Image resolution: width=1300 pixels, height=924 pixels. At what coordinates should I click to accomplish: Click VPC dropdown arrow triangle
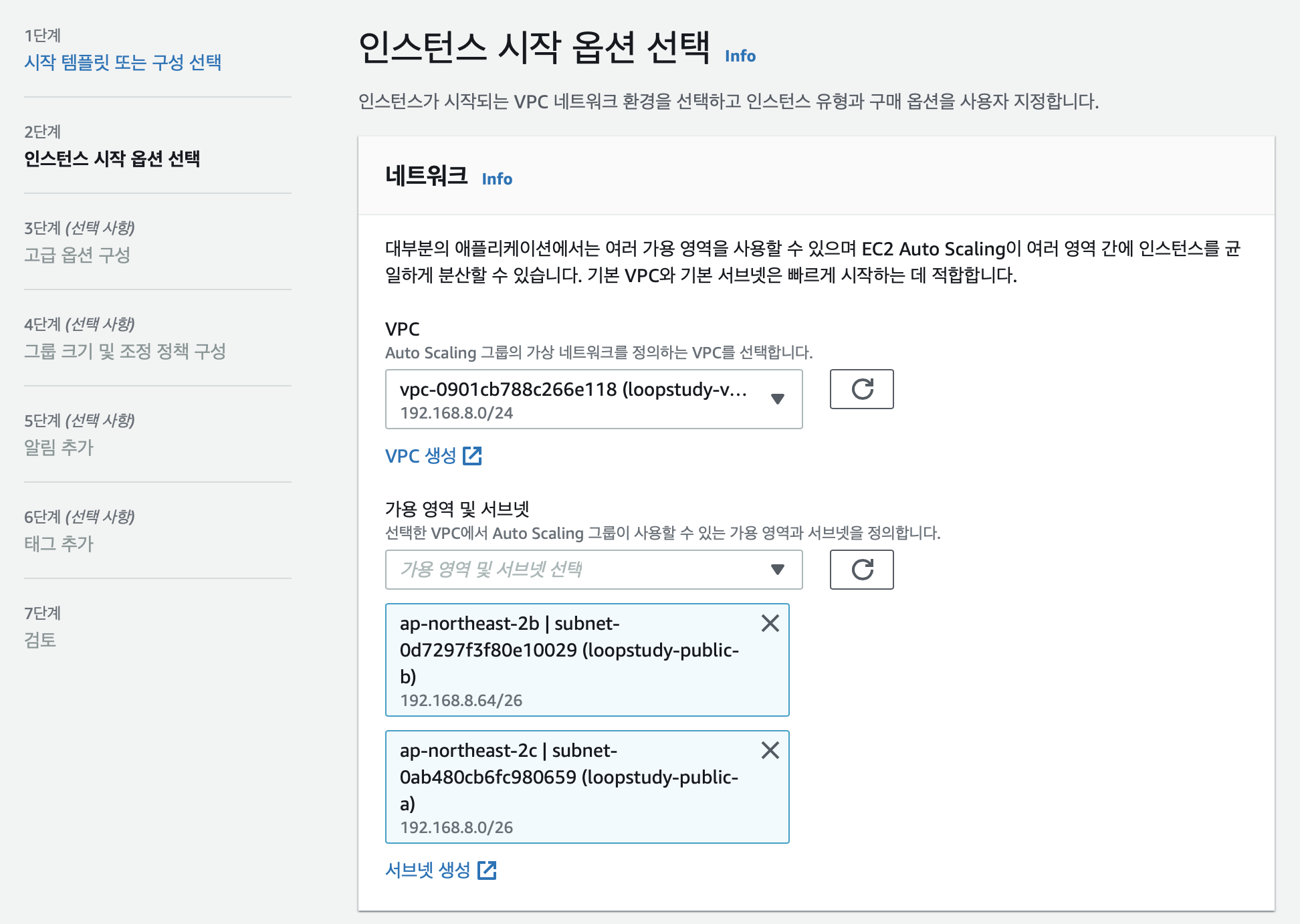click(777, 399)
